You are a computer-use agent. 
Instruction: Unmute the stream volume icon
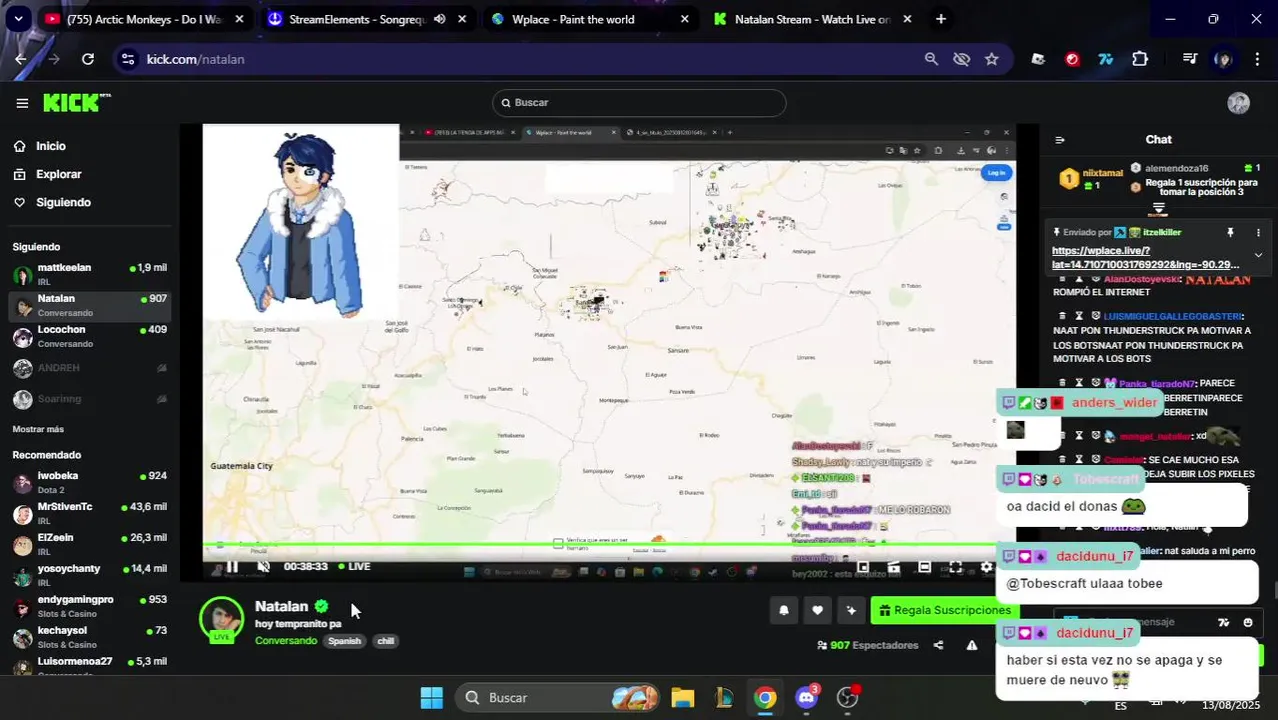coord(264,567)
